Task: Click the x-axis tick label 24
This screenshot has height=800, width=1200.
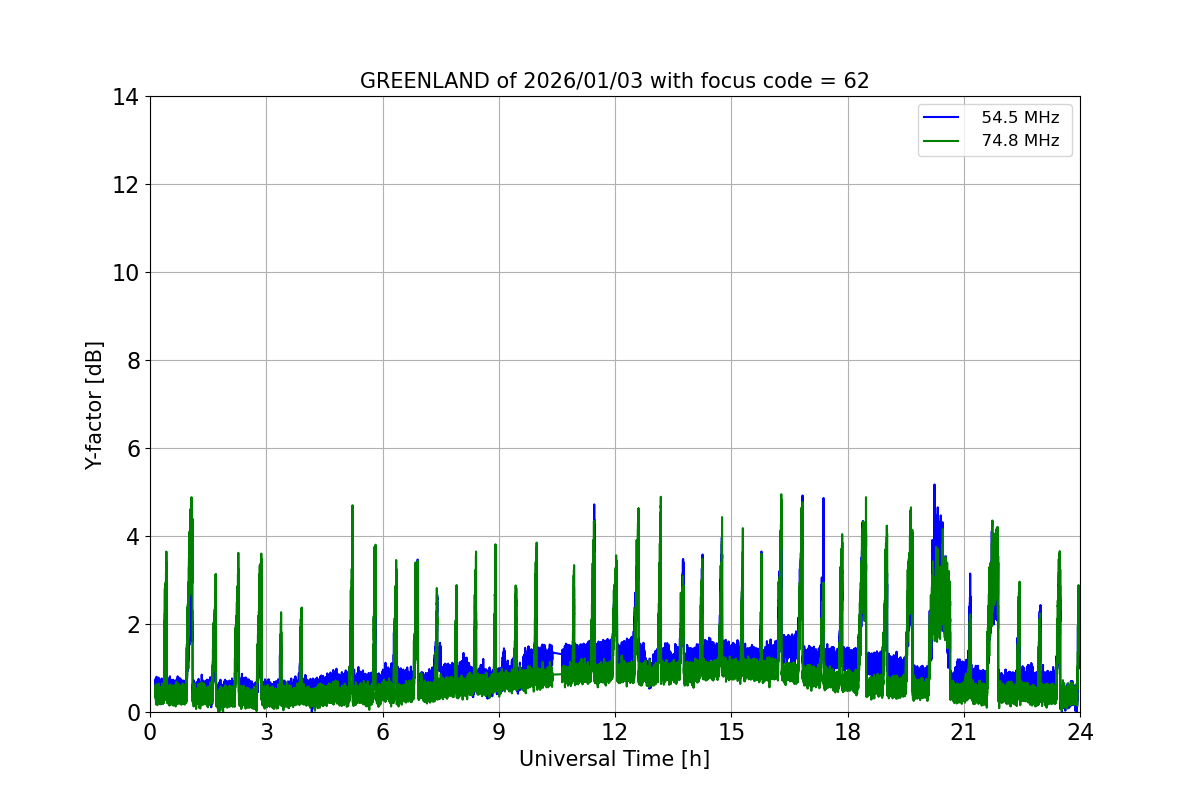Action: 1080,731
